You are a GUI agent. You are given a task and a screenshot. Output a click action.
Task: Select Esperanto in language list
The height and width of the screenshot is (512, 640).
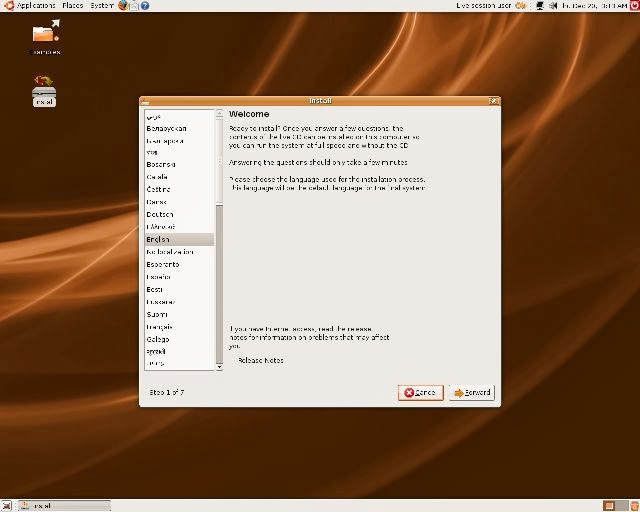pos(179,264)
